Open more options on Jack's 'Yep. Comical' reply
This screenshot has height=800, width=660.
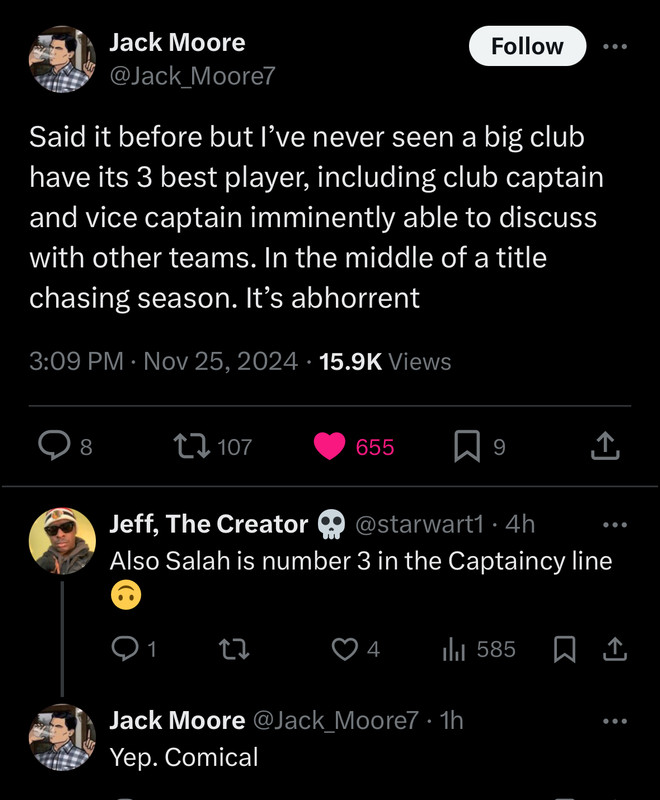615,721
